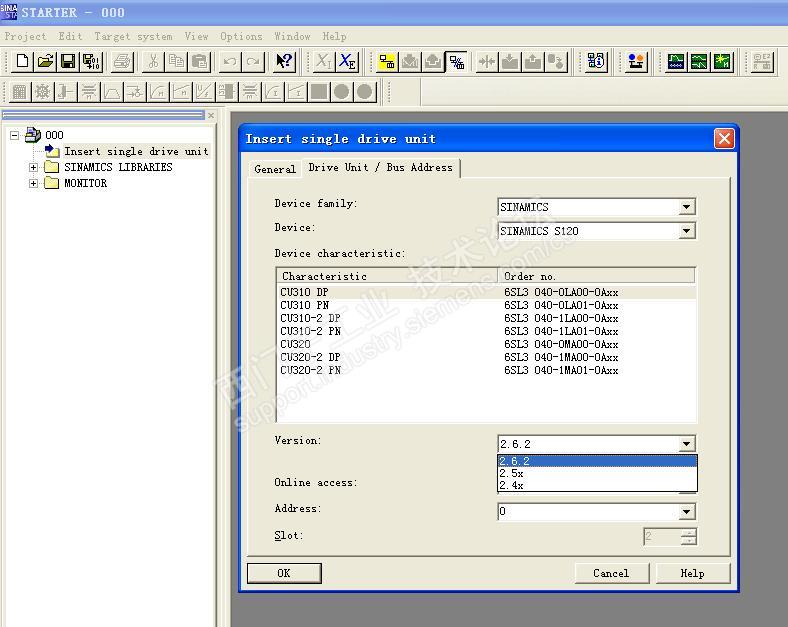788x627 pixels.
Task: Click the blue XE expert list icon
Action: coord(348,61)
